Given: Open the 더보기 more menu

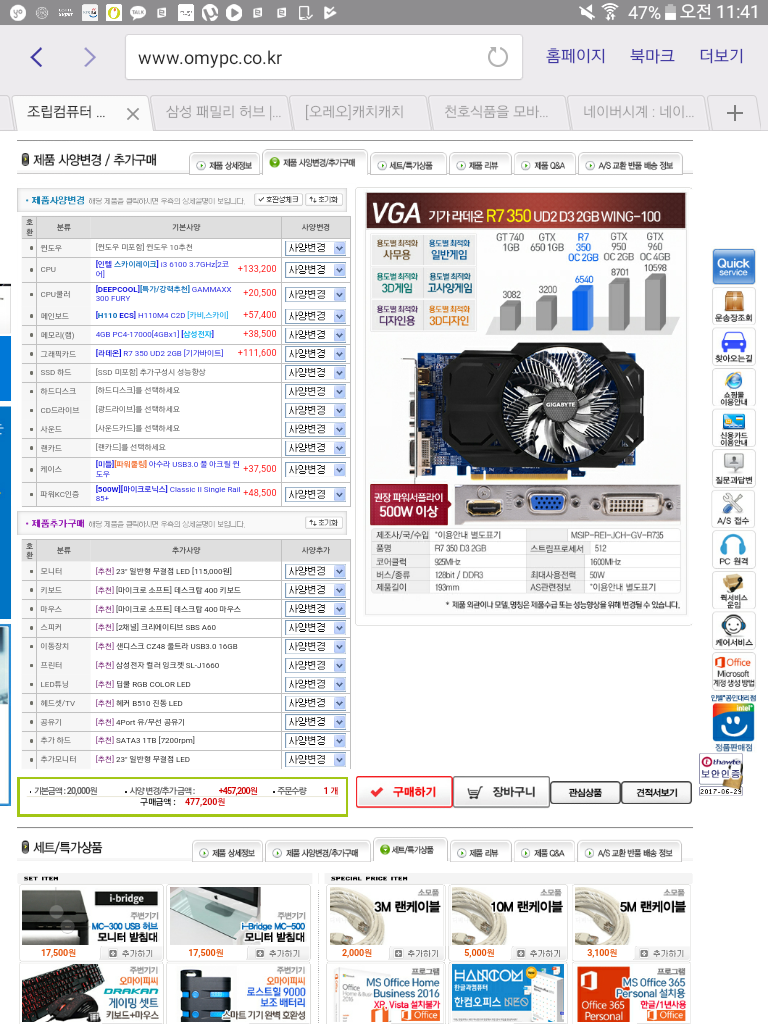Looking at the screenshot, I should [x=722, y=56].
